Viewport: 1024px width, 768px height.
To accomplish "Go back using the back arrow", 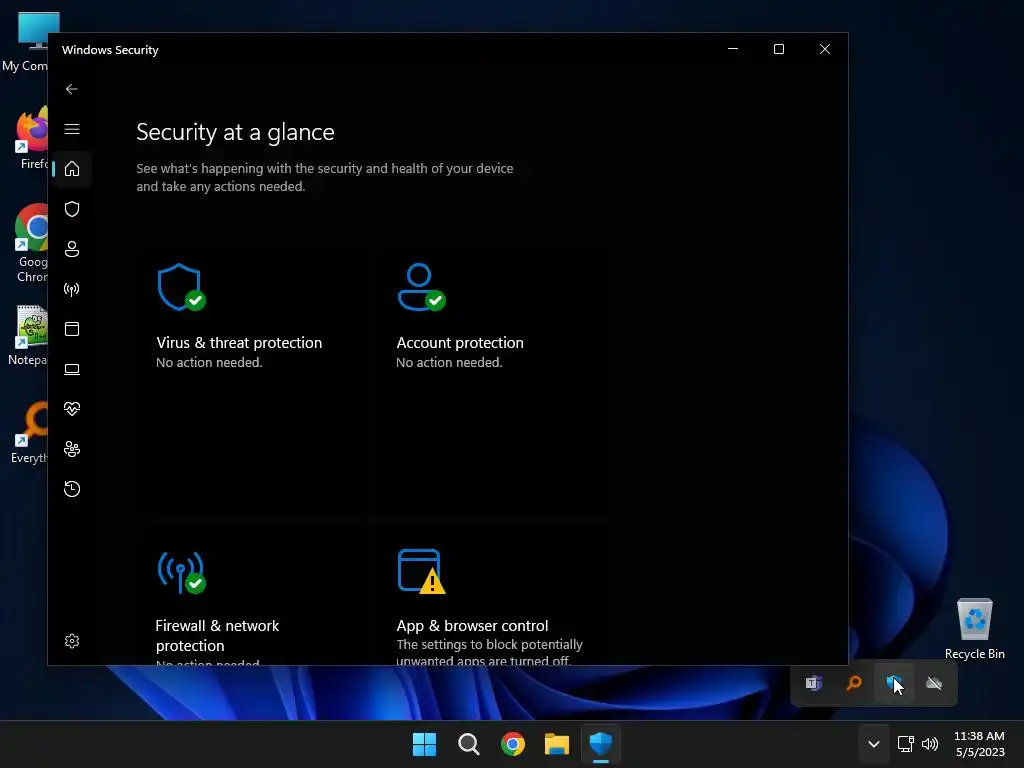I will pyautogui.click(x=72, y=89).
